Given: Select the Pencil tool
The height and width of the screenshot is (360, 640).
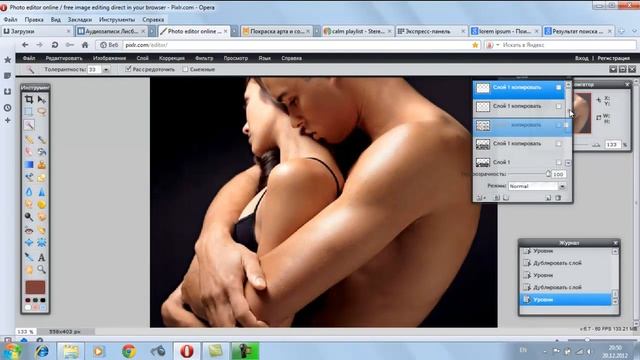Looking at the screenshot, I should [29, 140].
